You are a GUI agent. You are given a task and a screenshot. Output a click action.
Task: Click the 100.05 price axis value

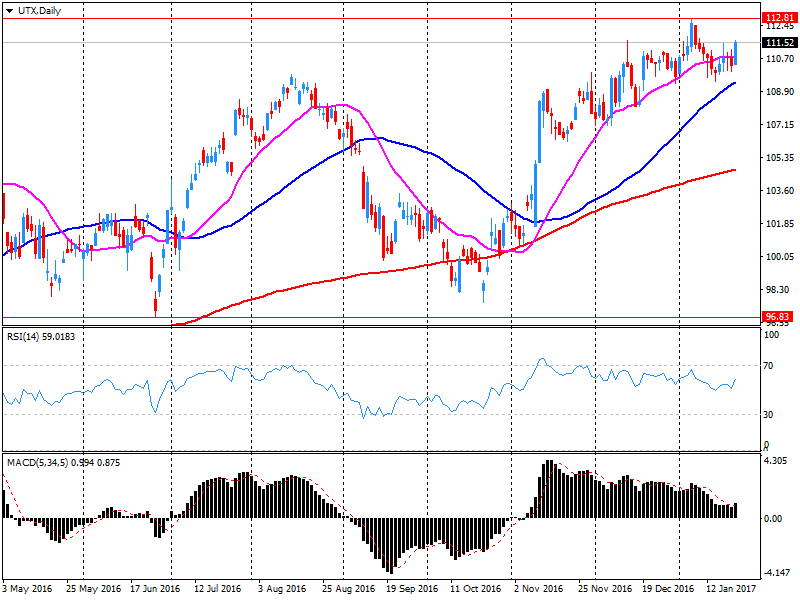click(780, 257)
